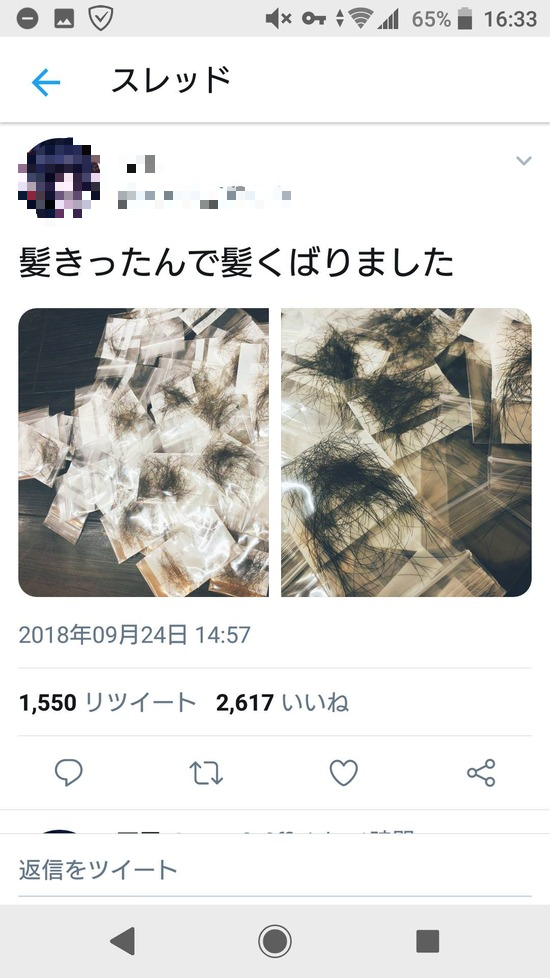Tap the Android home circle button
Viewport: 550px width, 978px height.
click(275, 941)
